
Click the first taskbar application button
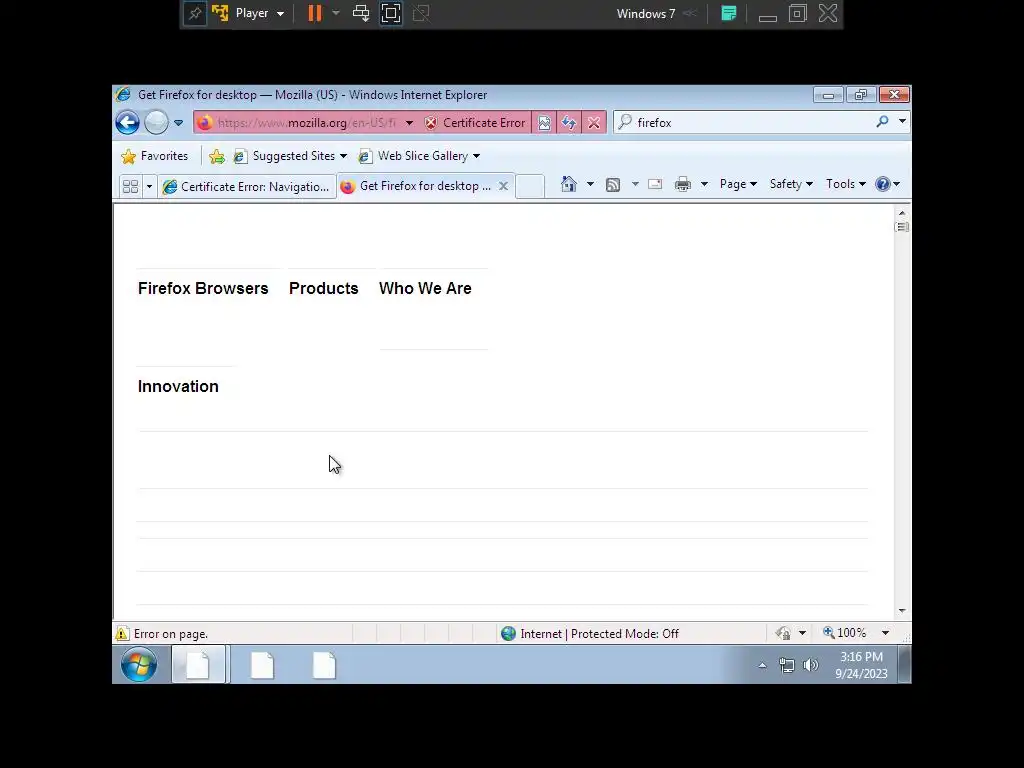point(199,665)
